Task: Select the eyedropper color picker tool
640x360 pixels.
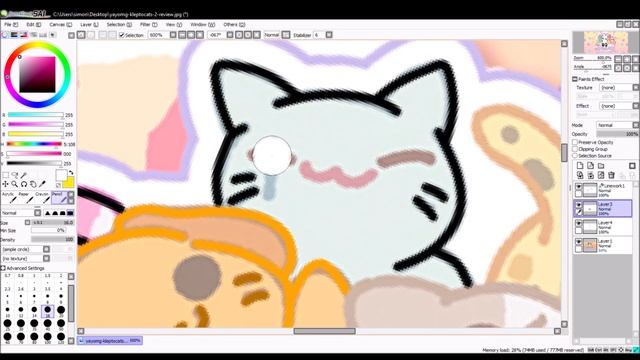Action: point(42,184)
